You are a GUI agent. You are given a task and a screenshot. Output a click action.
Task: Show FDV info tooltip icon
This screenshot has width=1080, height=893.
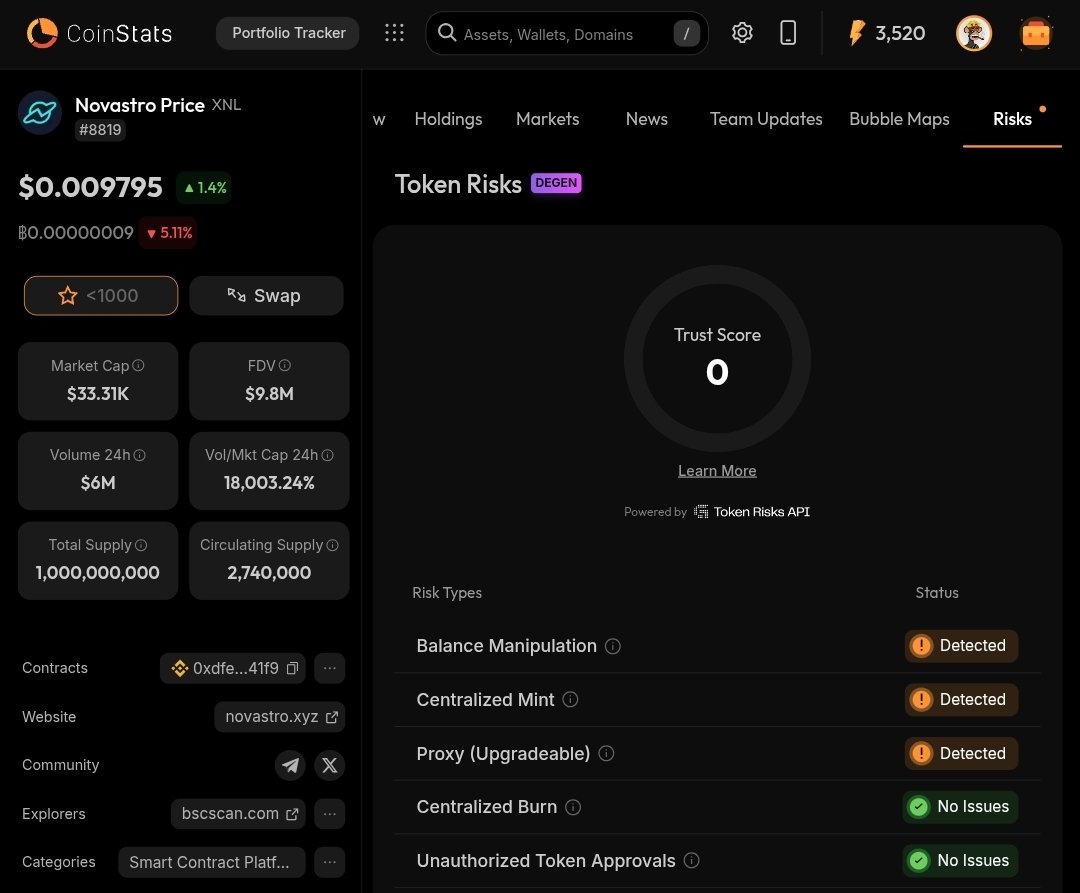[284, 366]
